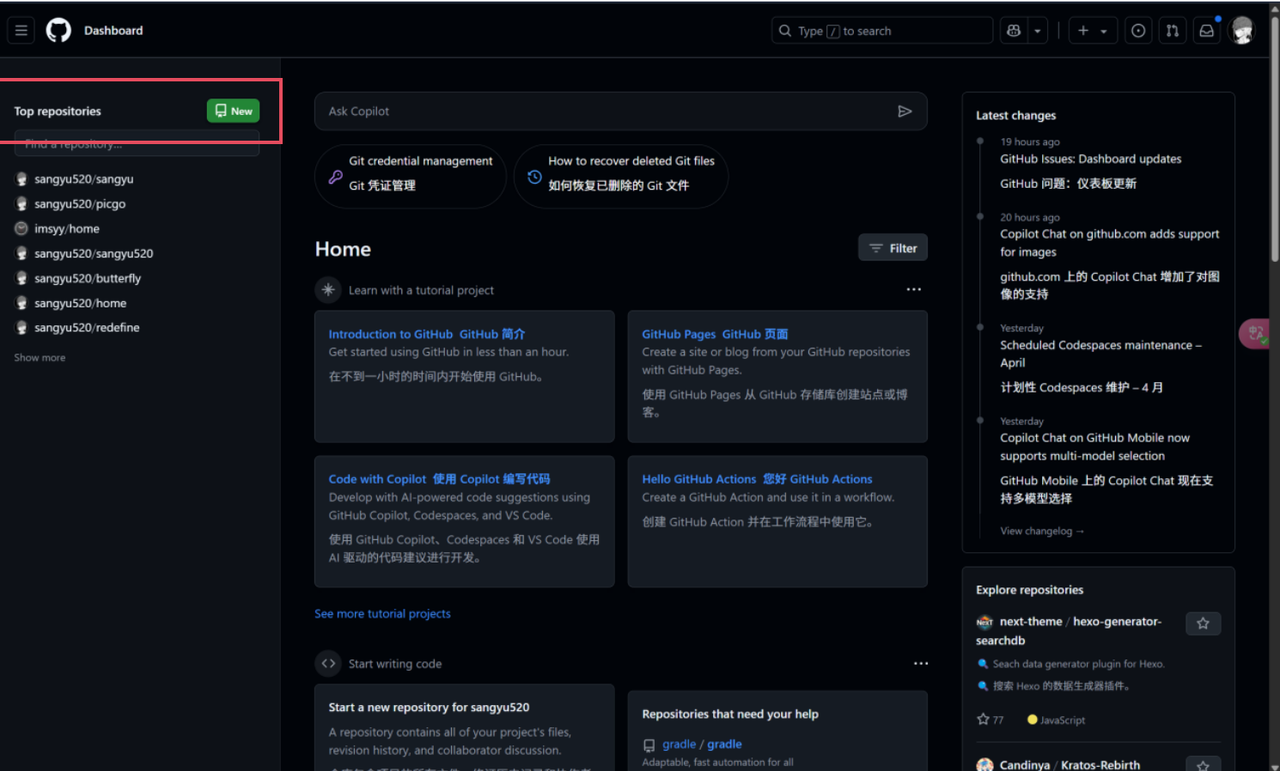1280x771 pixels.
Task: Click View changelog link
Action: pyautogui.click(x=1042, y=531)
